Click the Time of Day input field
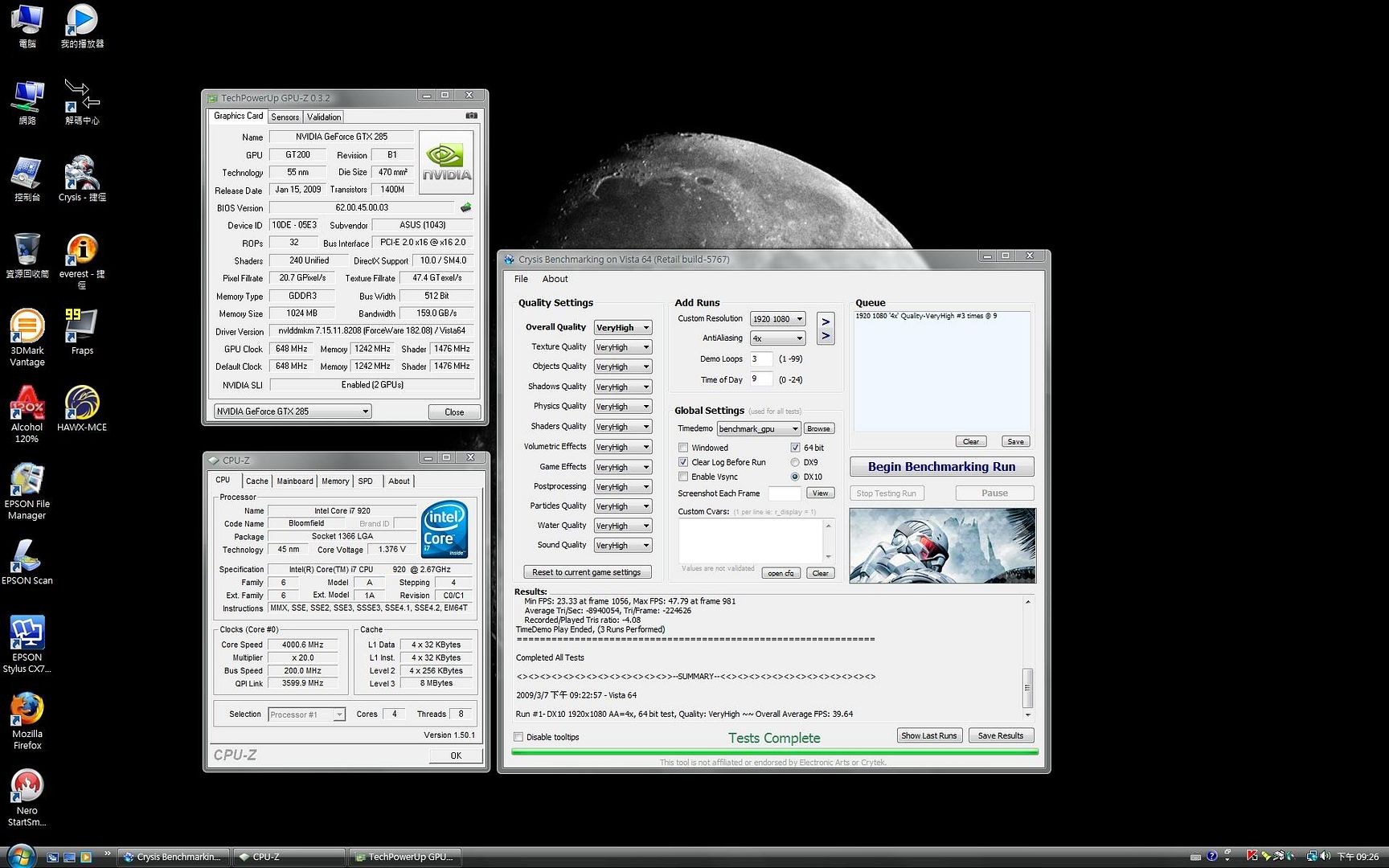Screen dimensions: 1389x868 tap(761, 379)
